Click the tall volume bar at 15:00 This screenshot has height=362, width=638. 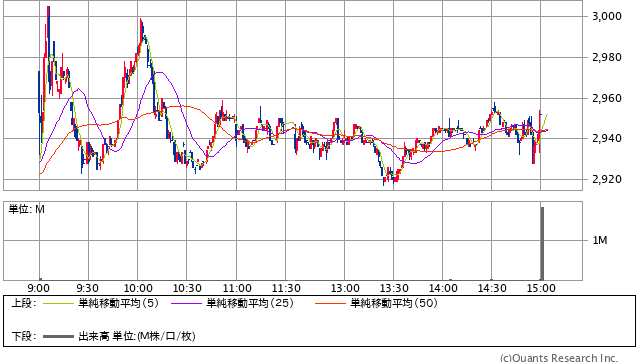click(542, 243)
